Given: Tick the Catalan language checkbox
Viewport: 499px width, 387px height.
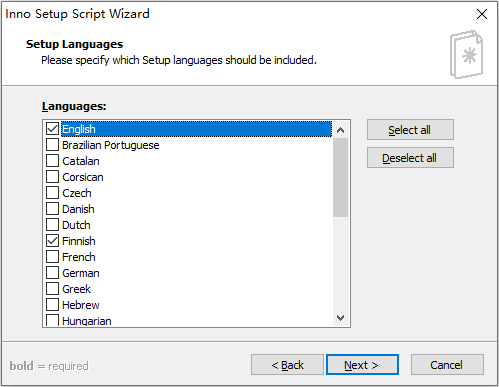Looking at the screenshot, I should (52, 161).
